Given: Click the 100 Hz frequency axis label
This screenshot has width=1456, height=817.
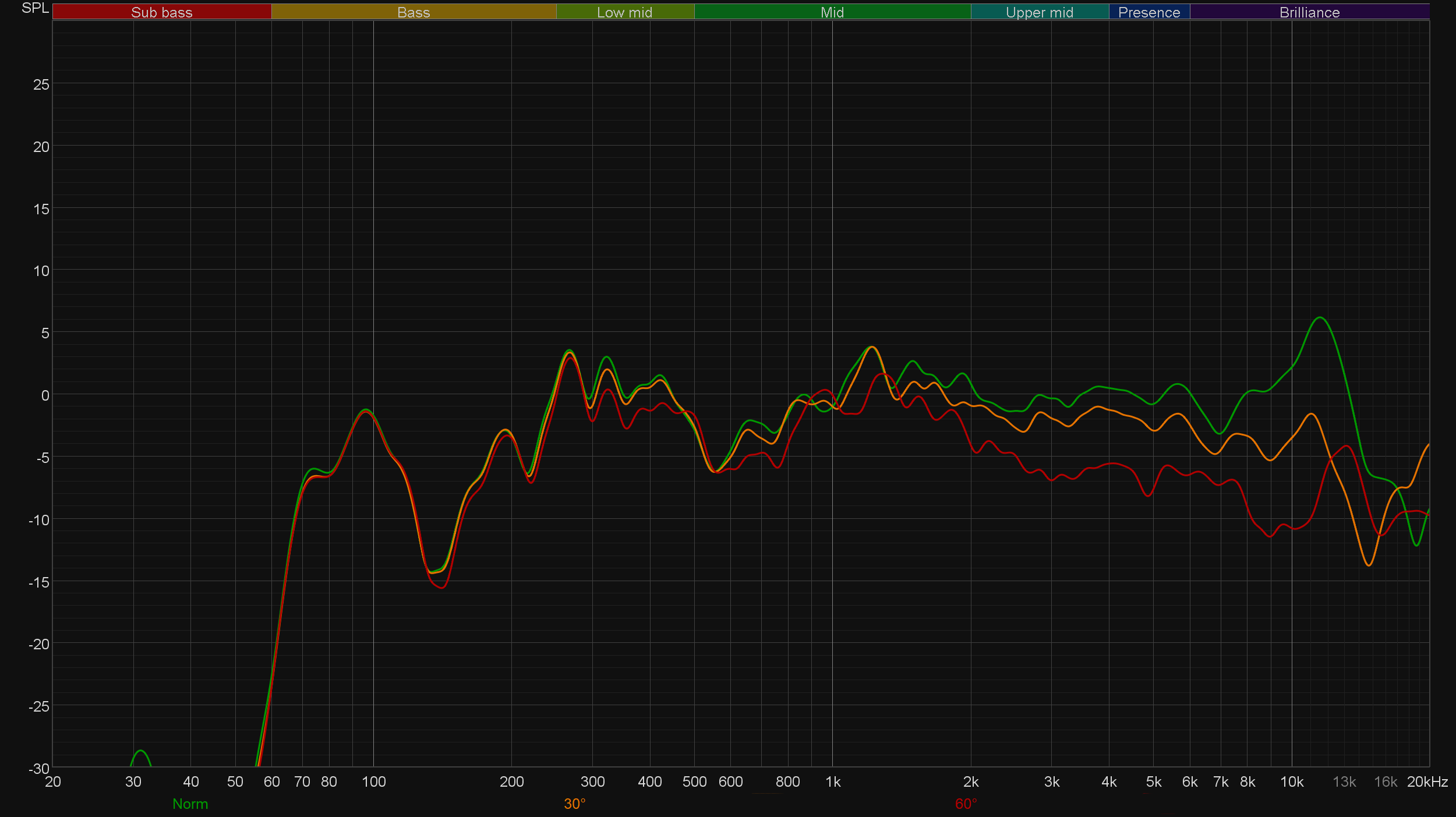Looking at the screenshot, I should pos(373,781).
